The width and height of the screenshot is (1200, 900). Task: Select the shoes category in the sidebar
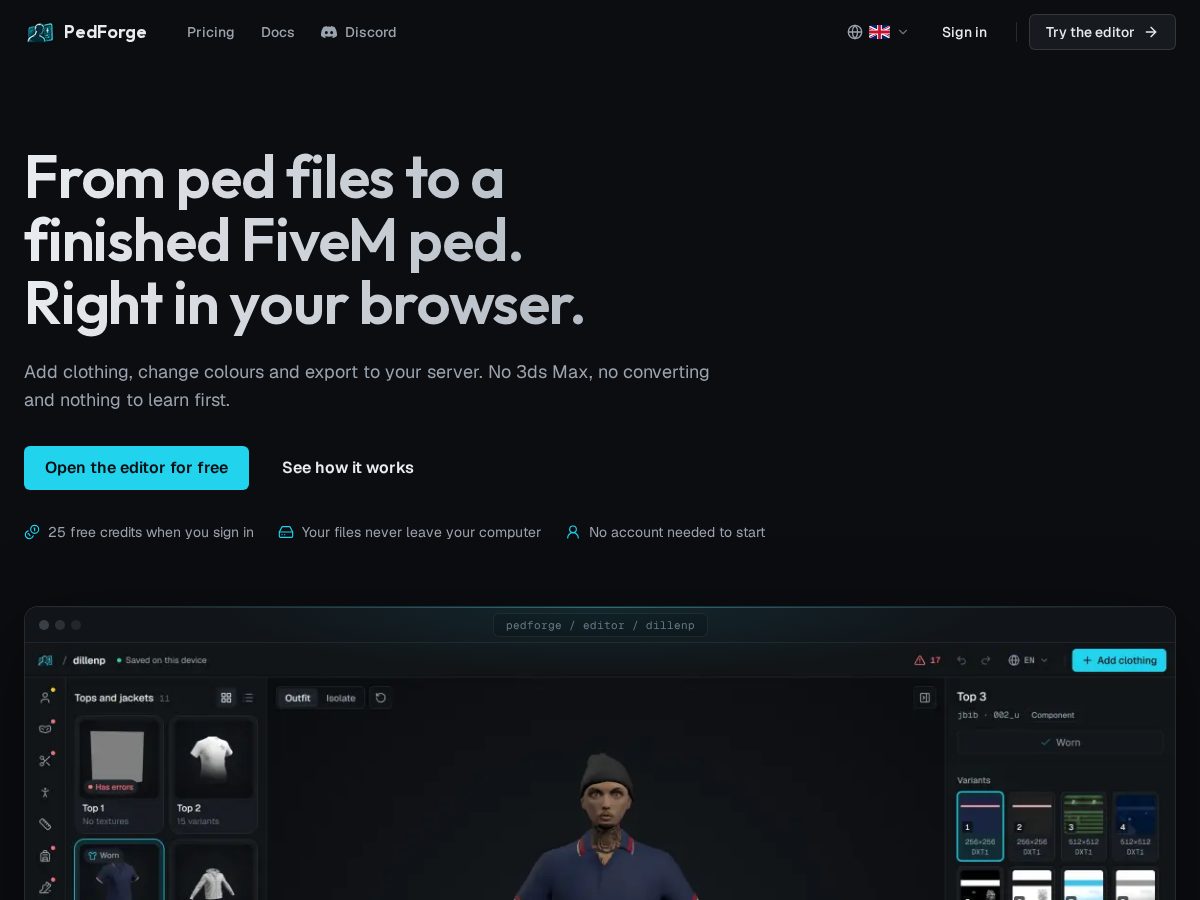(45, 886)
